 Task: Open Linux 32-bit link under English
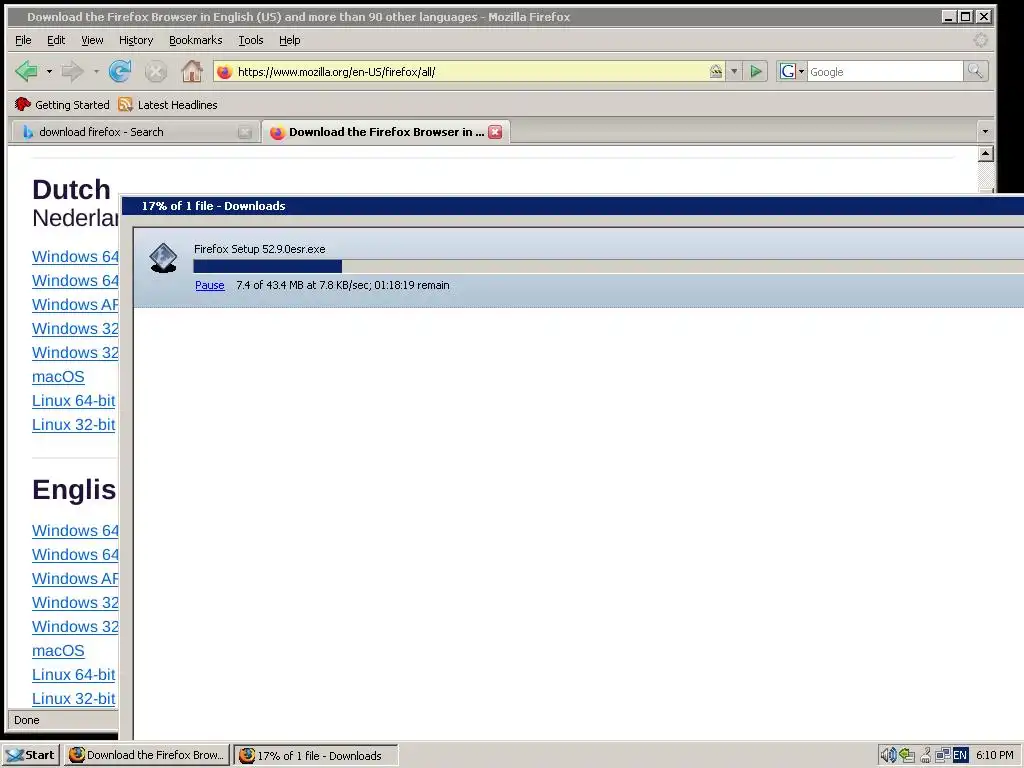click(73, 699)
